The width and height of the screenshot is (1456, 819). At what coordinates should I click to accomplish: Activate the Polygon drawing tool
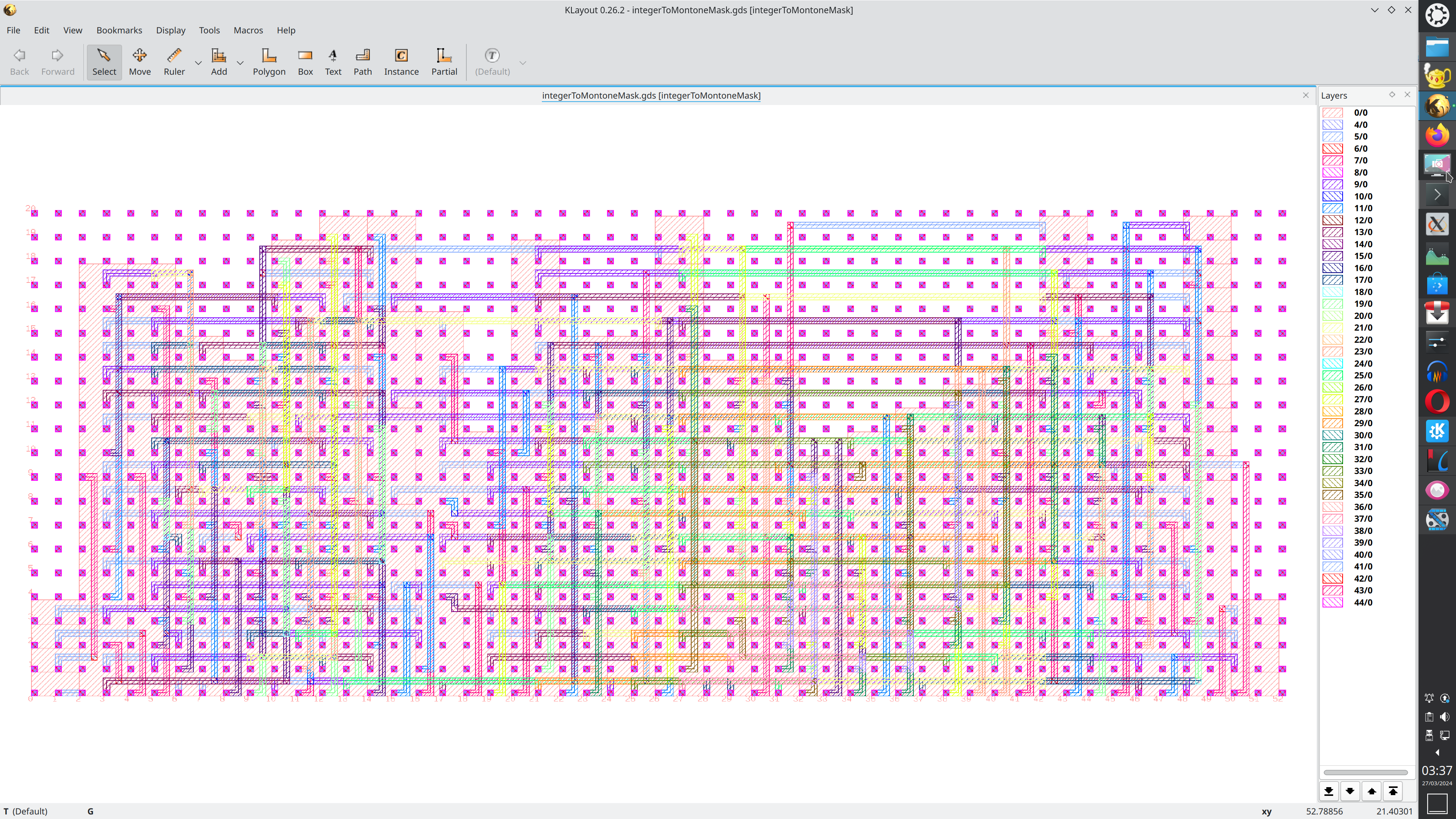[x=269, y=61]
